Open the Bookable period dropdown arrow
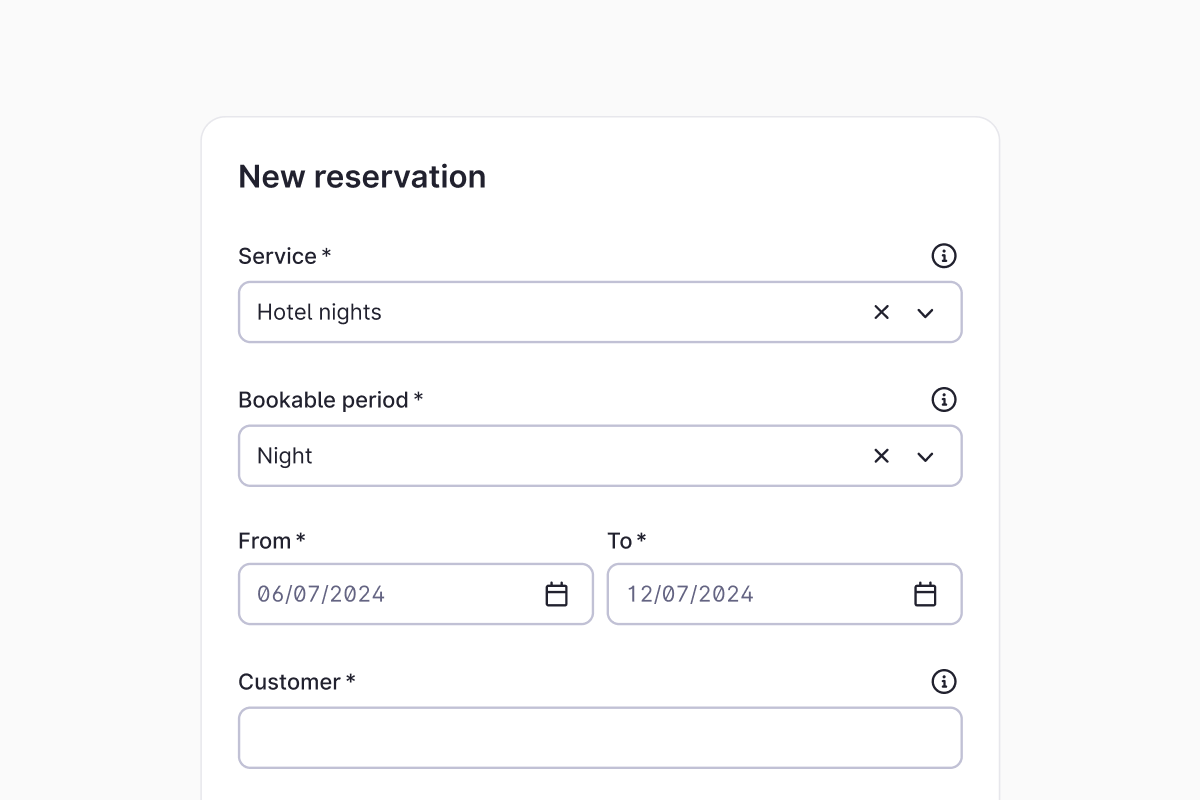Image resolution: width=1200 pixels, height=800 pixels. [x=925, y=457]
